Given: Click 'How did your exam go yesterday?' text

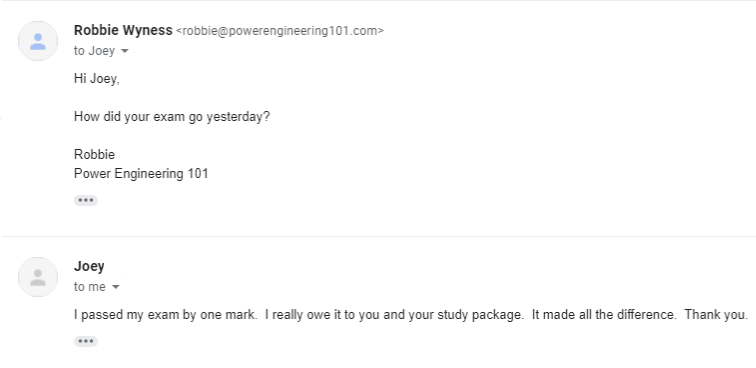Looking at the screenshot, I should 172,117.
